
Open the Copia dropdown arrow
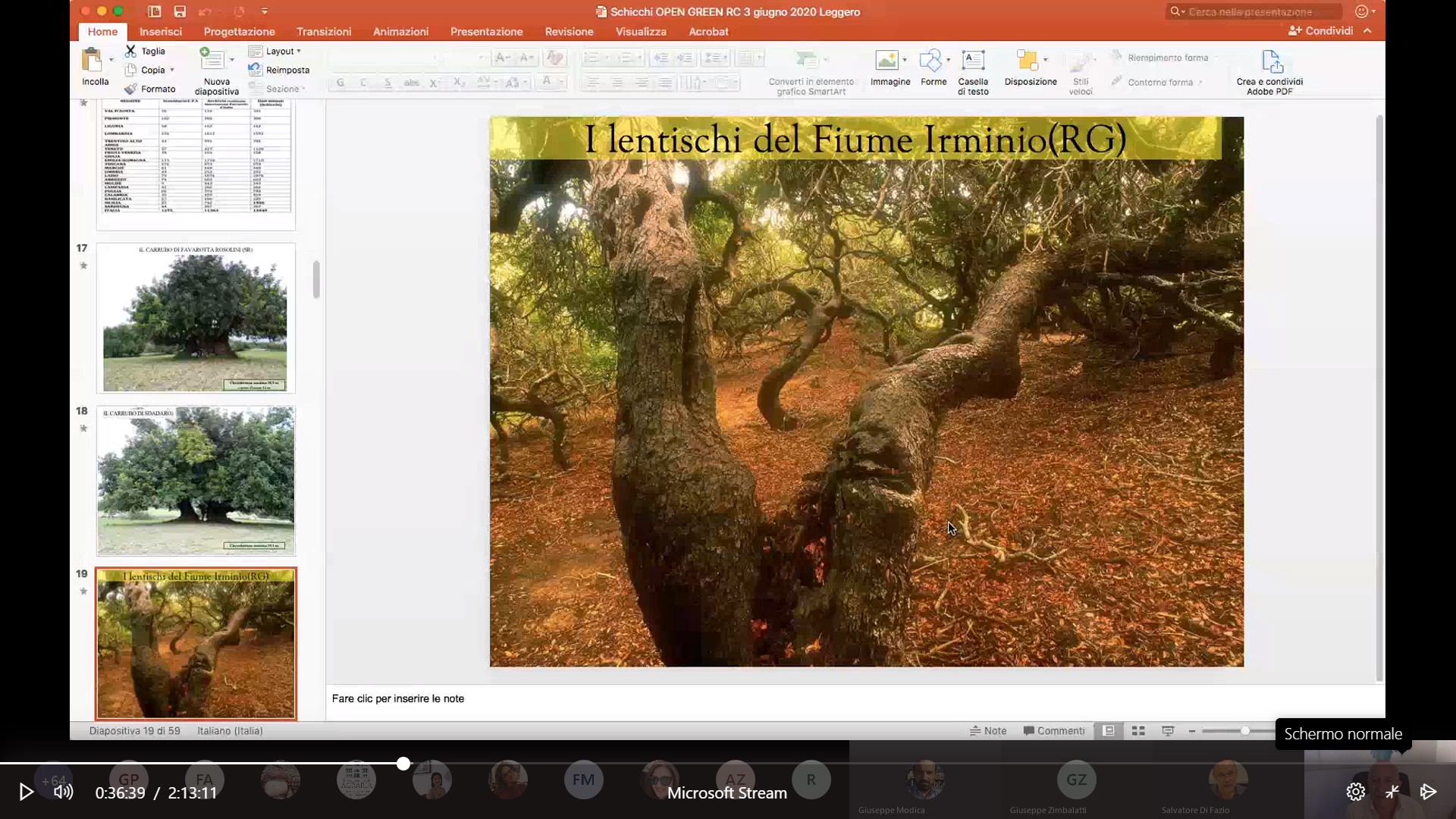tap(172, 70)
